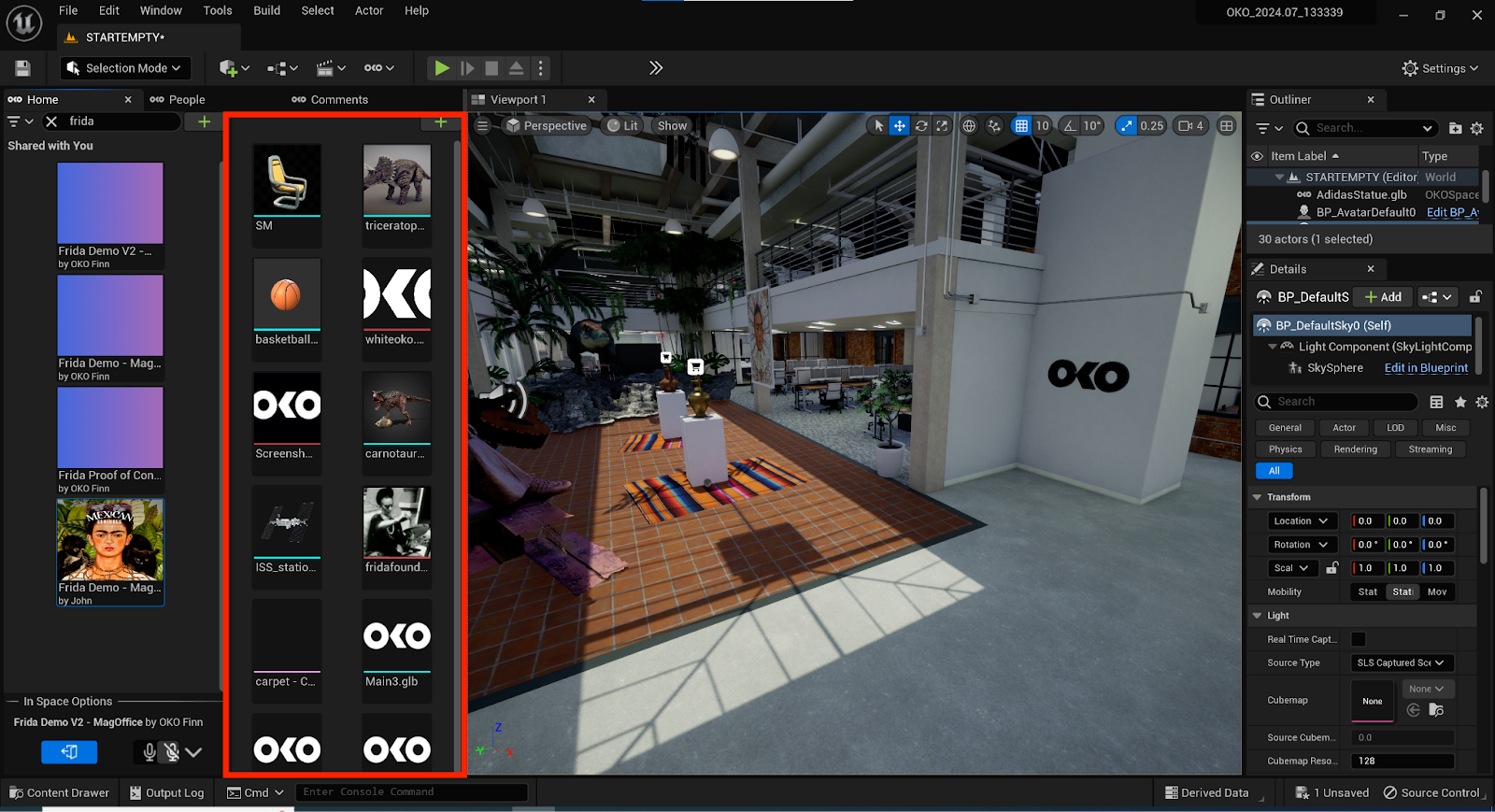Open the Selection Mode dropdown
The width and height of the screenshot is (1495, 812).
point(125,68)
